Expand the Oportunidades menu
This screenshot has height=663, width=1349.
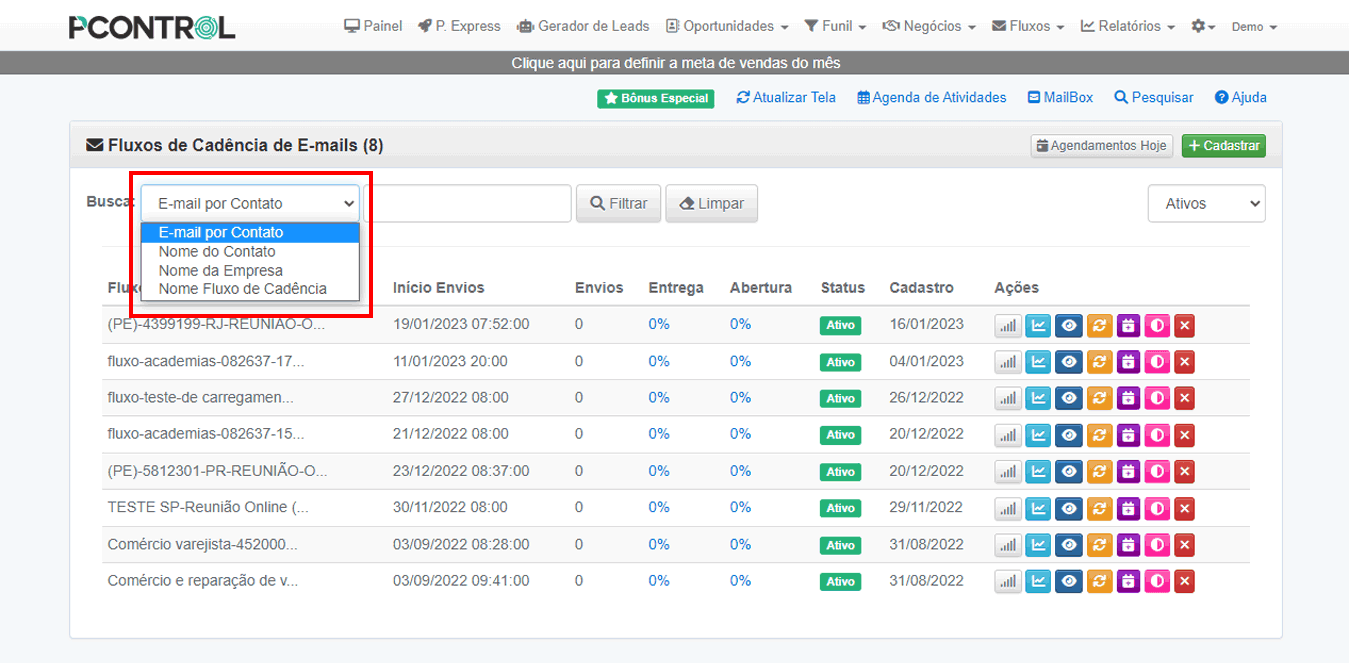click(727, 26)
